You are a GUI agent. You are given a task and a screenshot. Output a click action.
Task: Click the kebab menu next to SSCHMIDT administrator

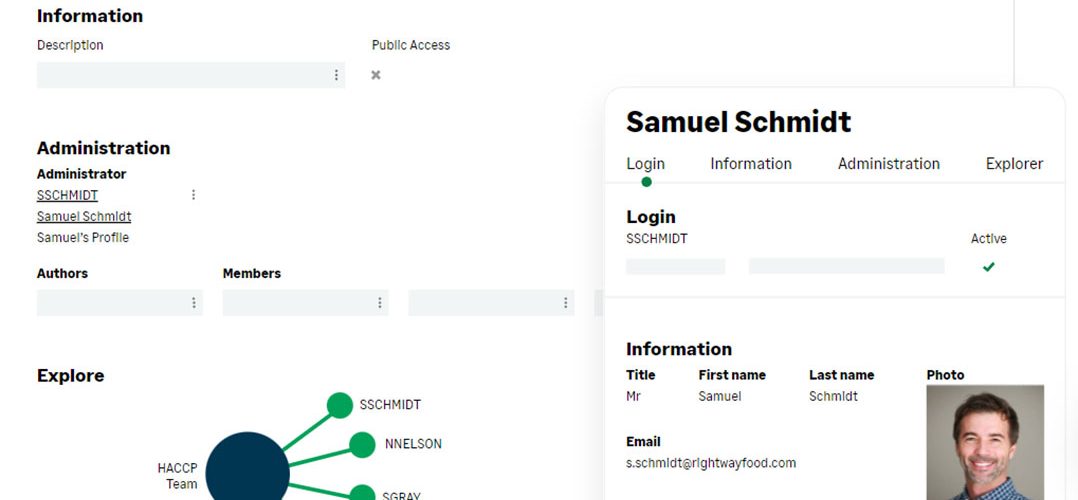tap(193, 195)
